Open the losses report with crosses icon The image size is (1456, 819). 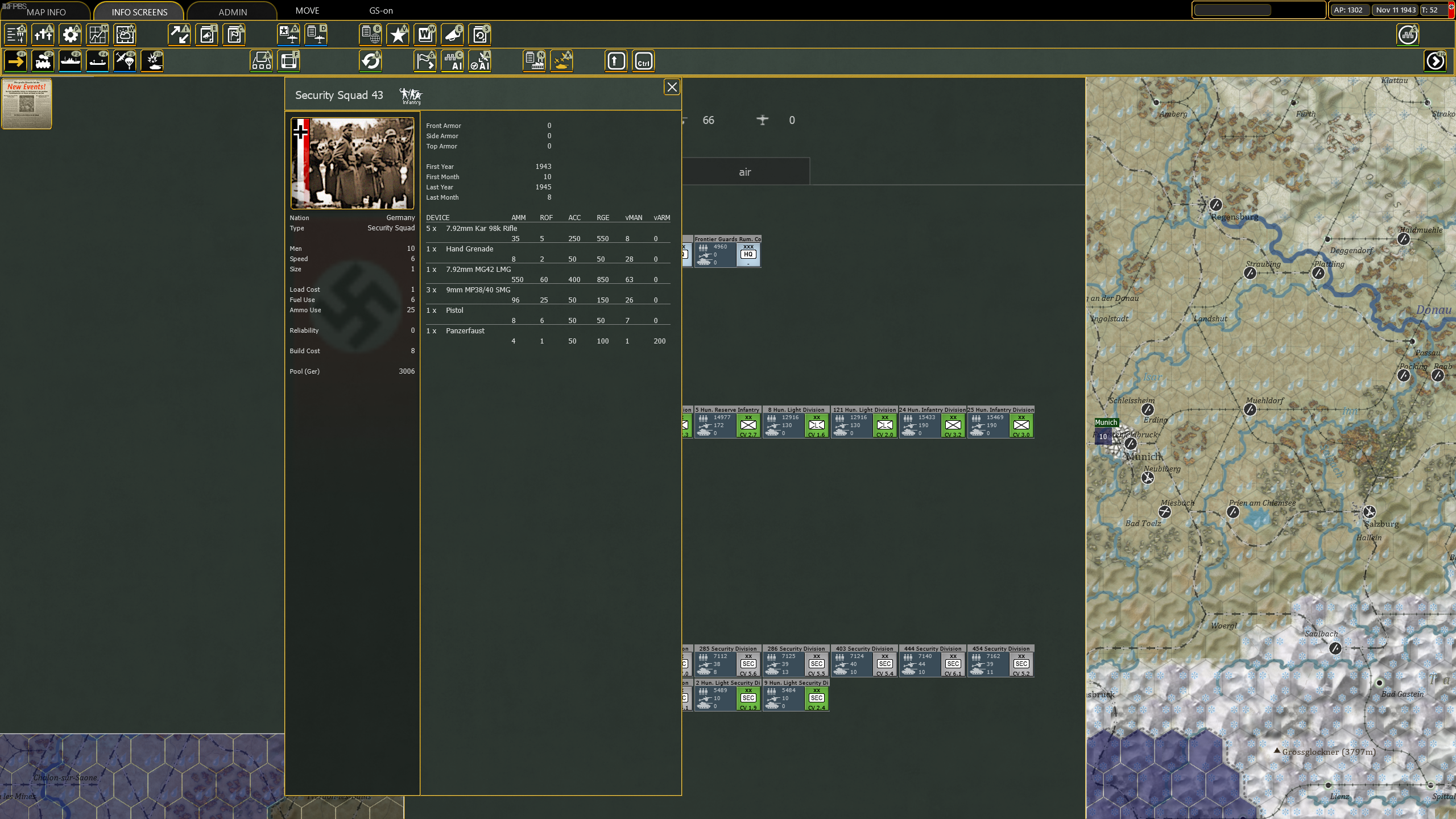[43, 35]
